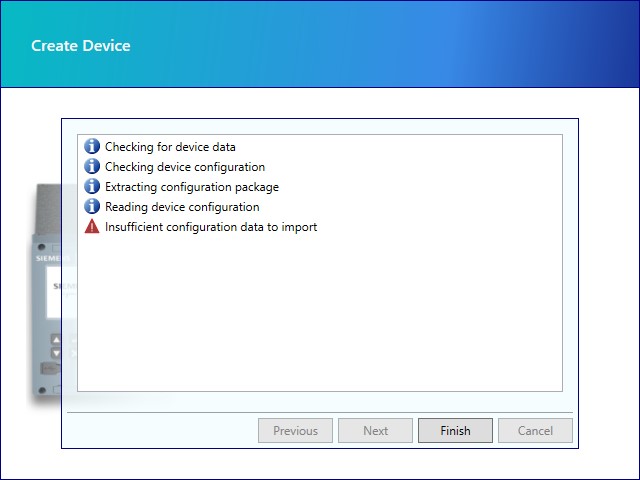Select the "Checking for device data" log entry
The height and width of the screenshot is (480, 640).
pyautogui.click(x=170, y=147)
